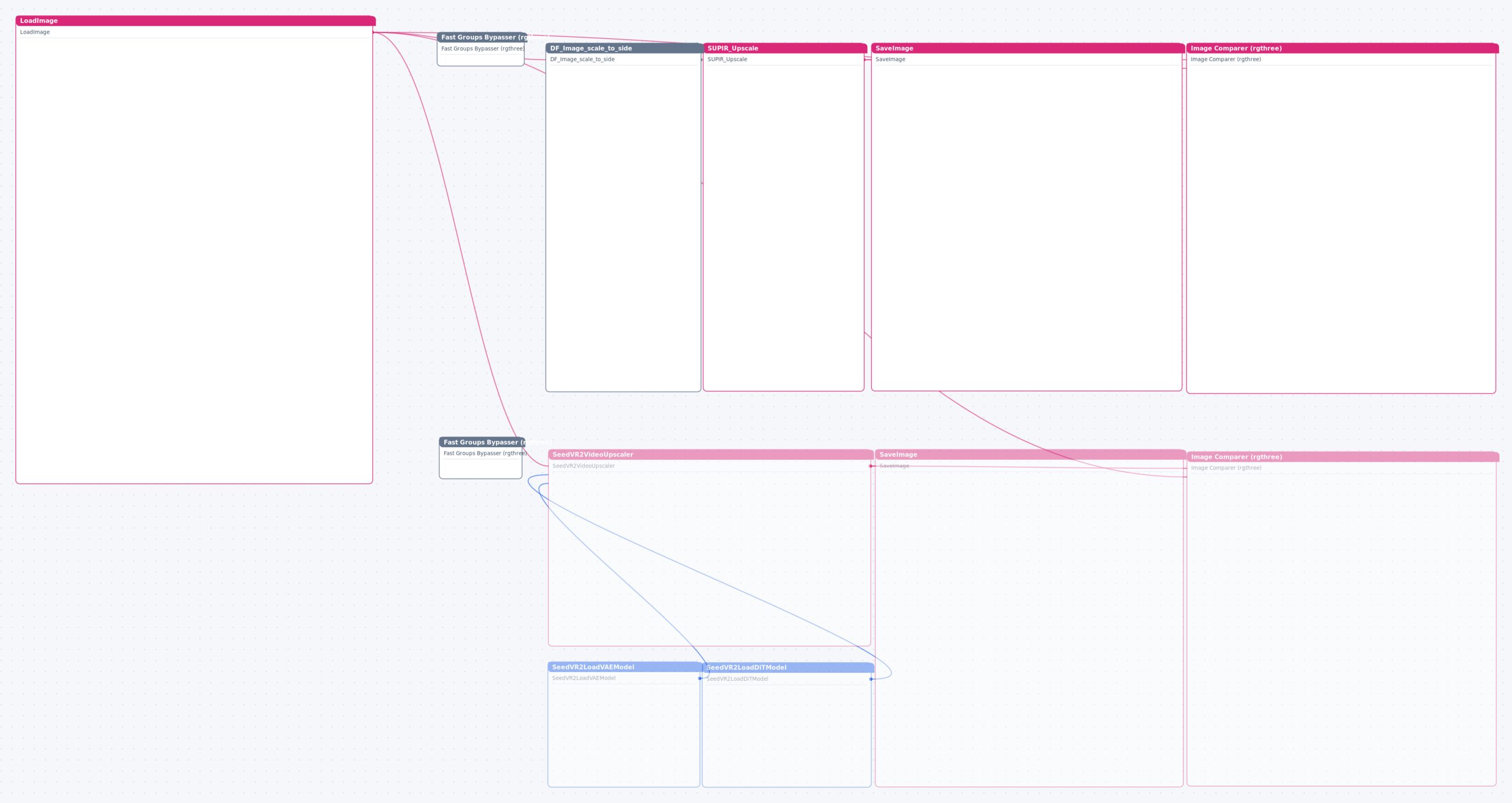Select Fast Groups Bypasser header near DF_Image_scale_to_side
1512x803 pixels.
click(482, 37)
